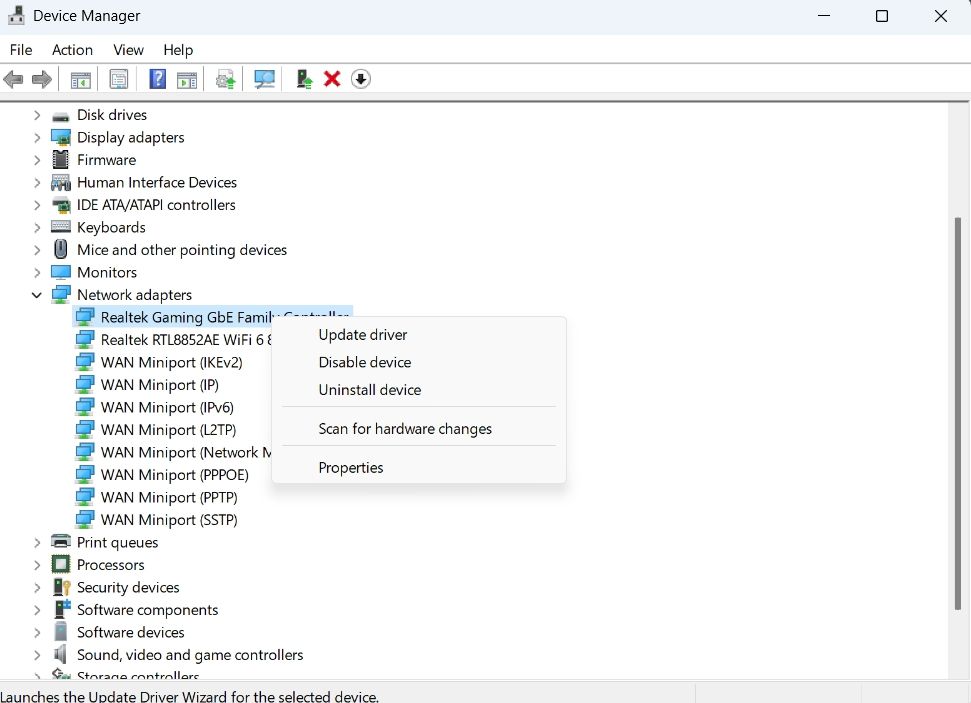Open device Properties via toolbar icon
971x703 pixels.
coord(119,79)
